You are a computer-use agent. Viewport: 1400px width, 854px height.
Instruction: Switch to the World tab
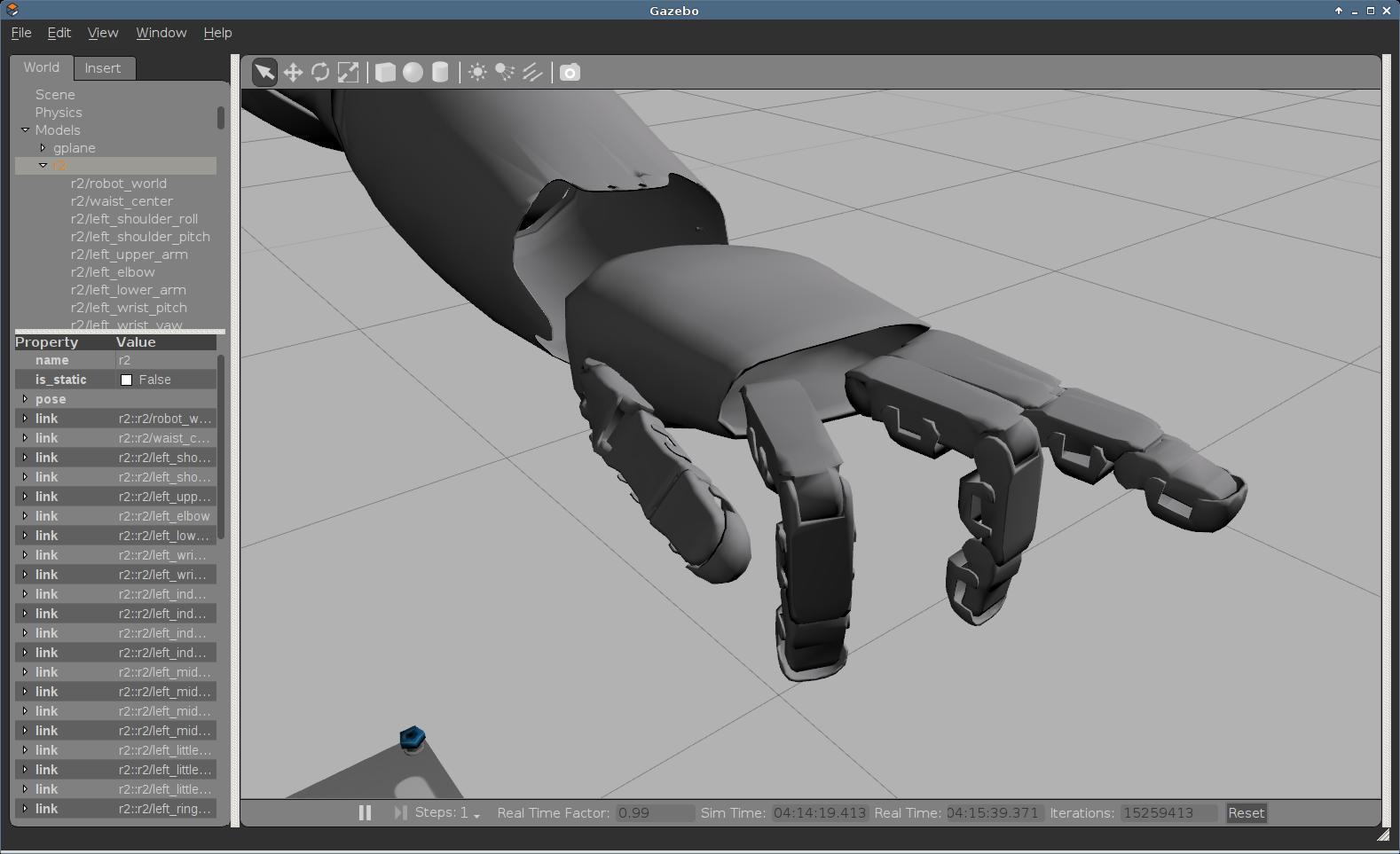point(42,67)
